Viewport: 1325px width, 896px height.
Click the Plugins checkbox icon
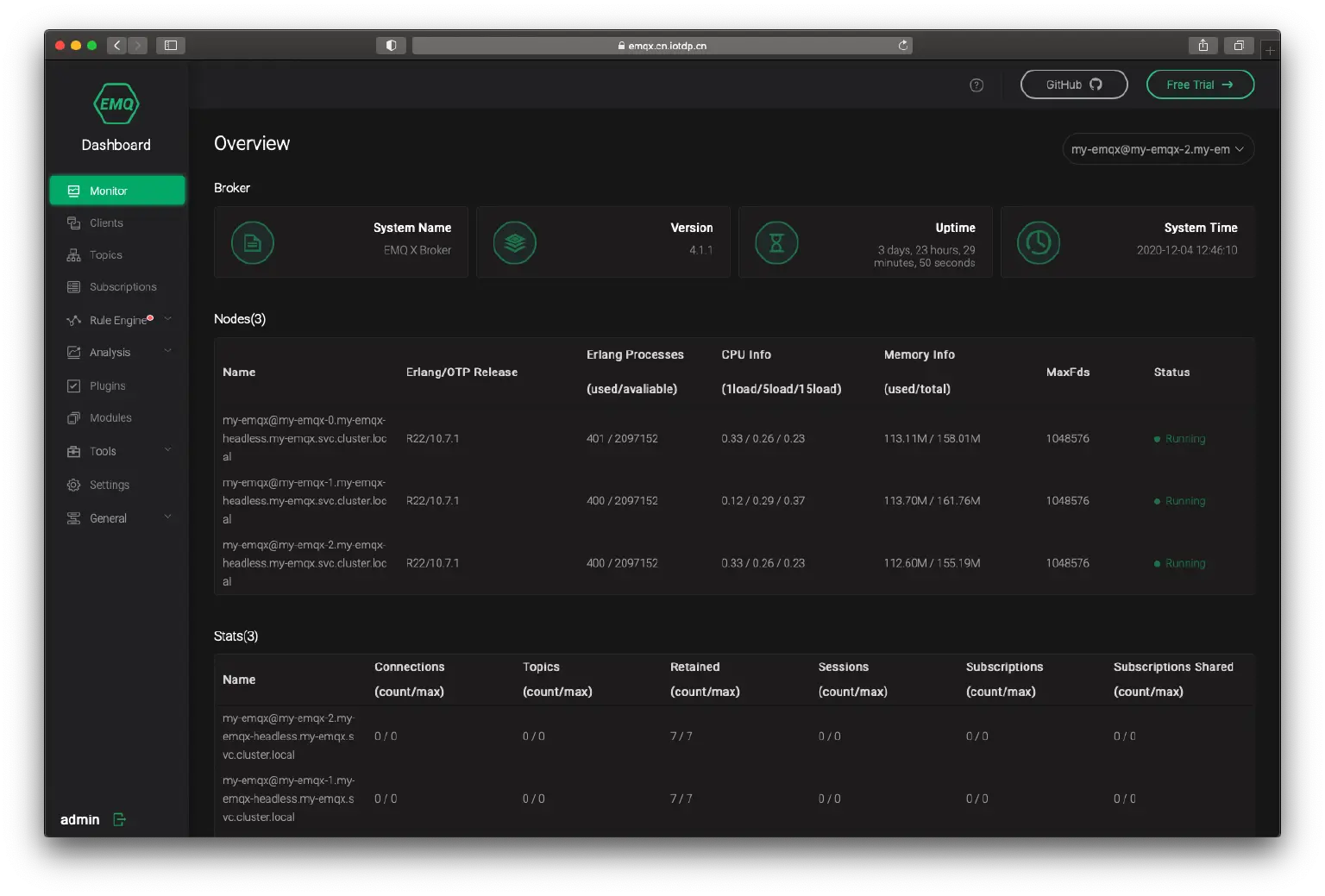click(74, 385)
